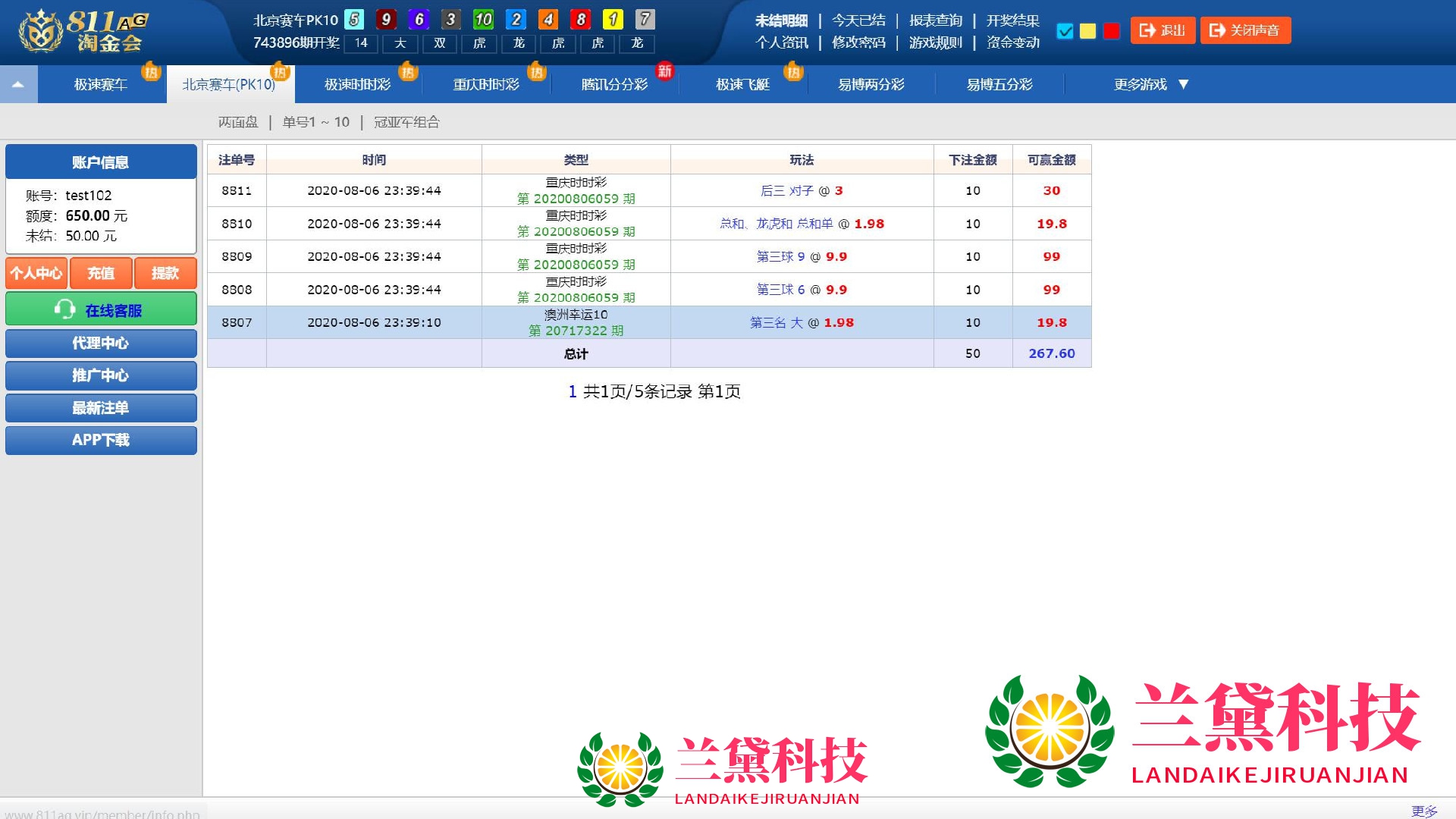Click hot flame badge on 极速赛车

[151, 72]
